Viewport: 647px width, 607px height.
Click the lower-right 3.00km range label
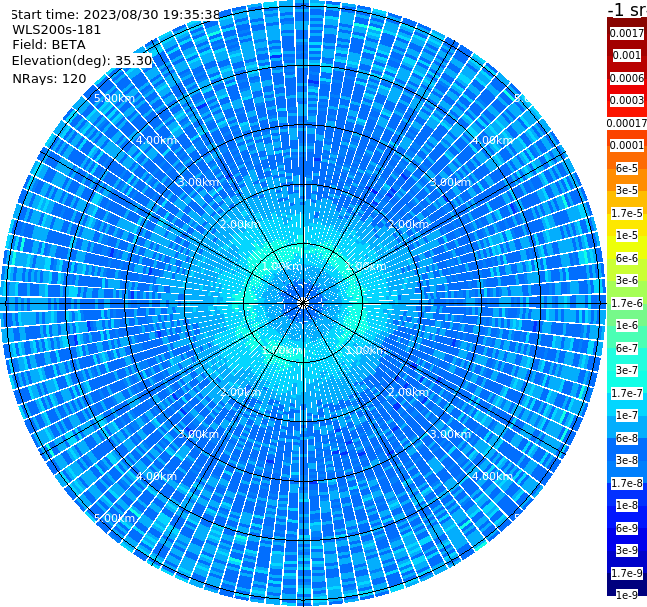point(450,434)
